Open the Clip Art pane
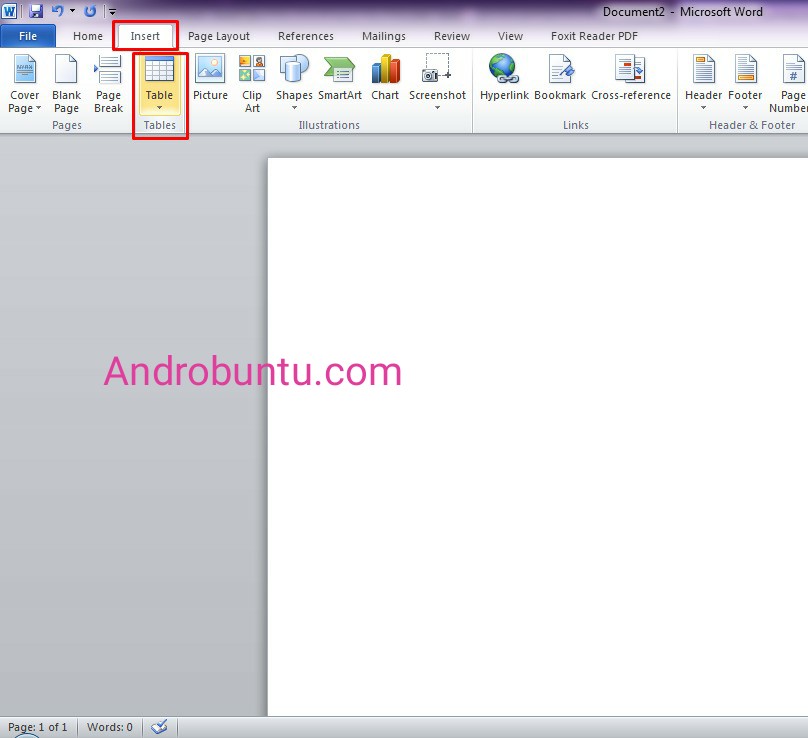 (252, 83)
